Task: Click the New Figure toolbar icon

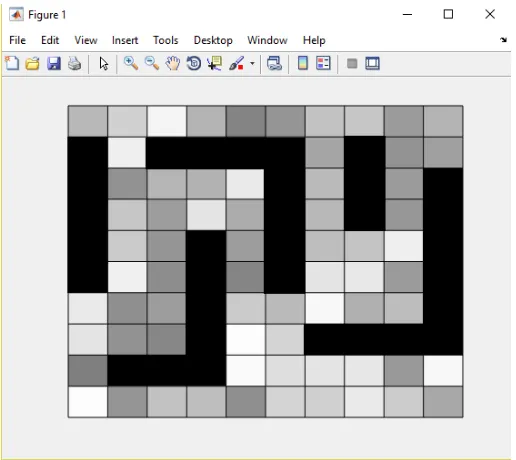Action: (x=12, y=63)
